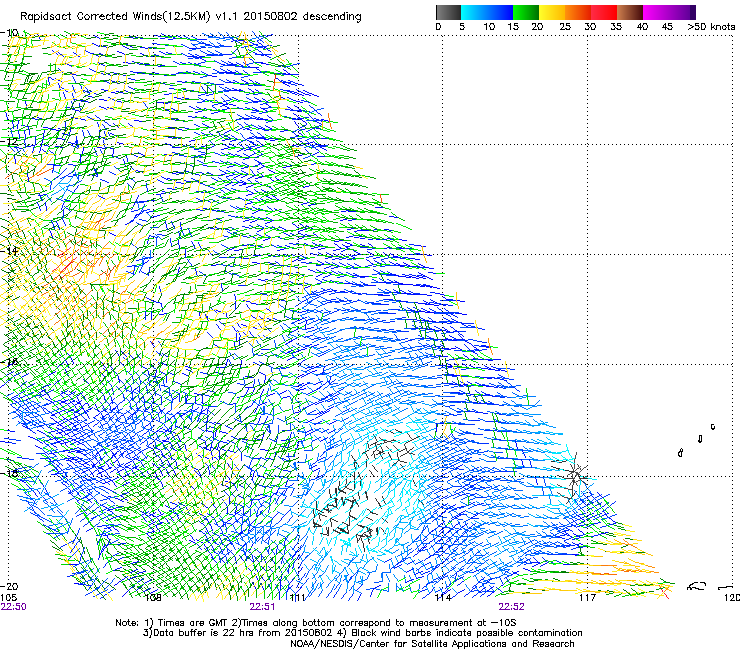Click the longitude label '111'
This screenshot has width=740, height=650.
coord(297,598)
